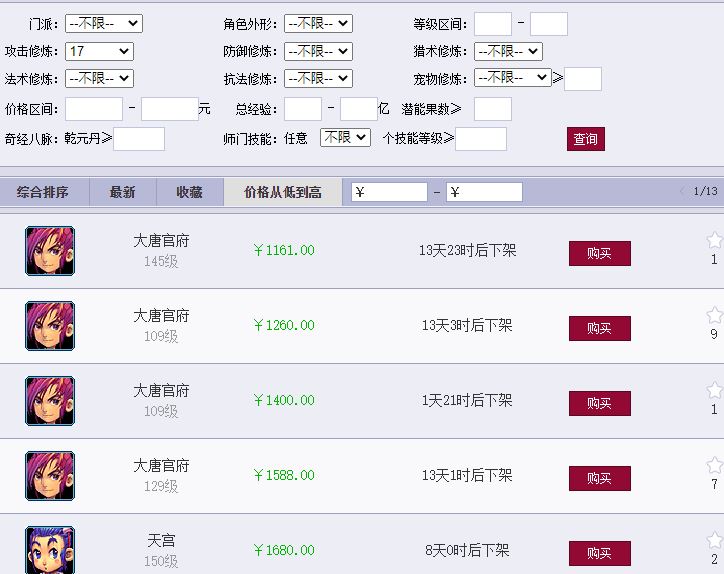The image size is (724, 574).
Task: Star the ¥1588.00 listing
Action: (x=714, y=465)
